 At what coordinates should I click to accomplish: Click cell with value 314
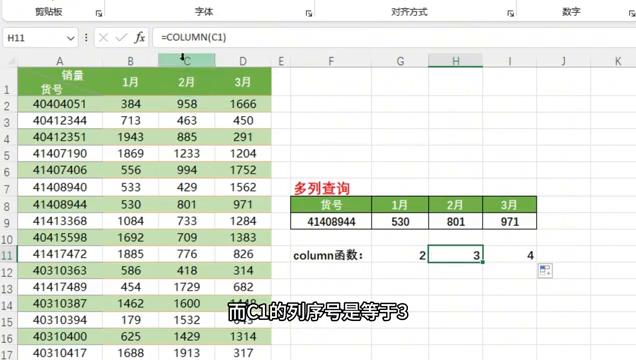point(243,270)
